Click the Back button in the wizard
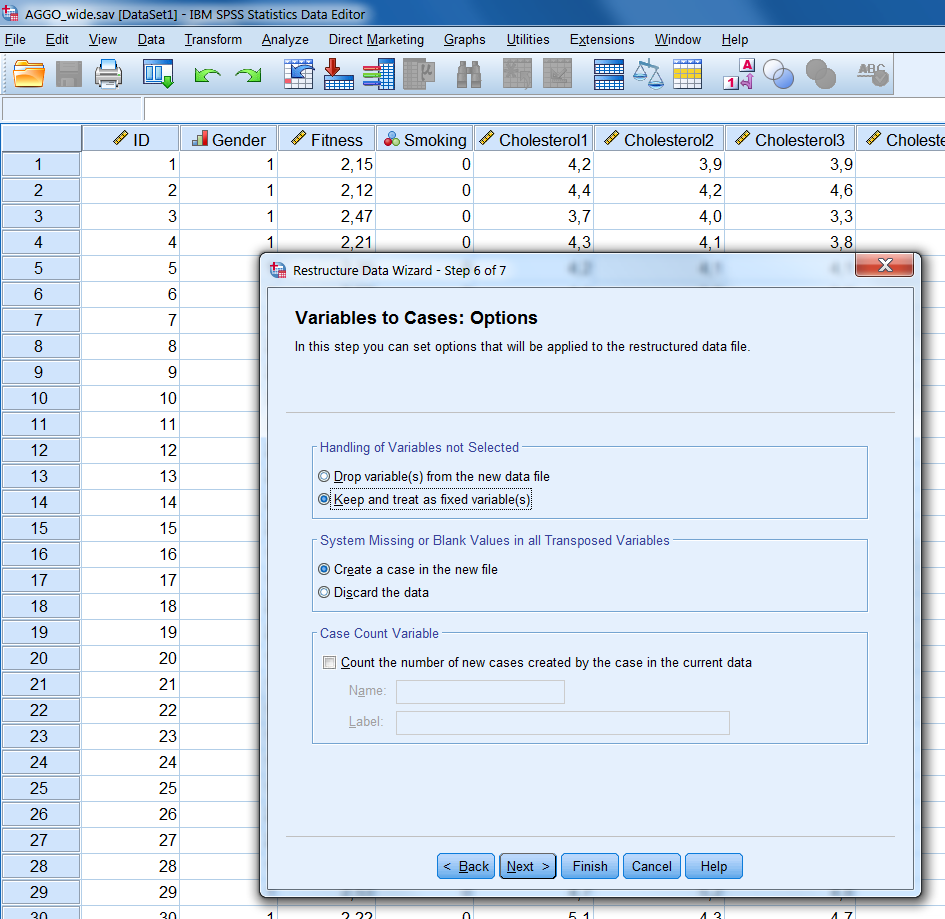Screen dimensions: 945x919 [x=465, y=866]
